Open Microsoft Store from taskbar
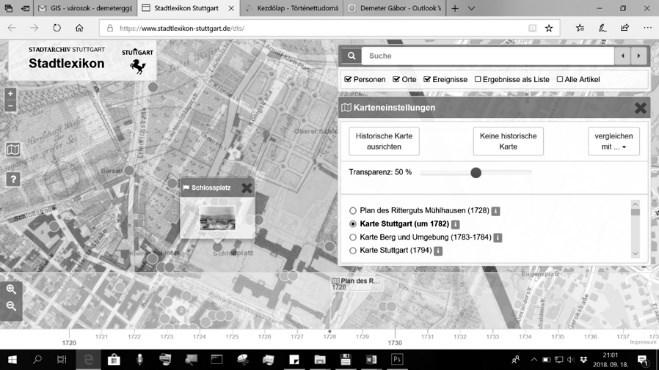 click(114, 359)
